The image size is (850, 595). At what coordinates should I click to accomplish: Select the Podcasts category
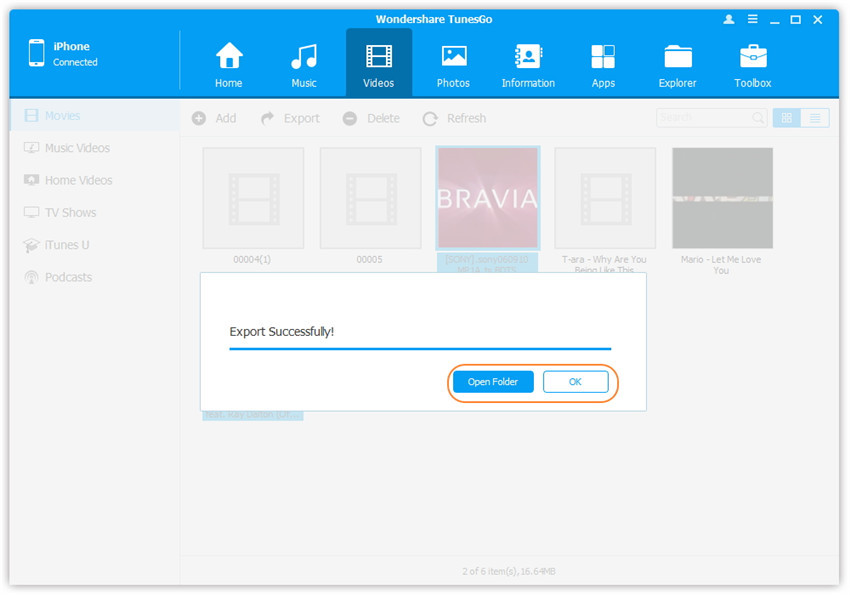68,277
